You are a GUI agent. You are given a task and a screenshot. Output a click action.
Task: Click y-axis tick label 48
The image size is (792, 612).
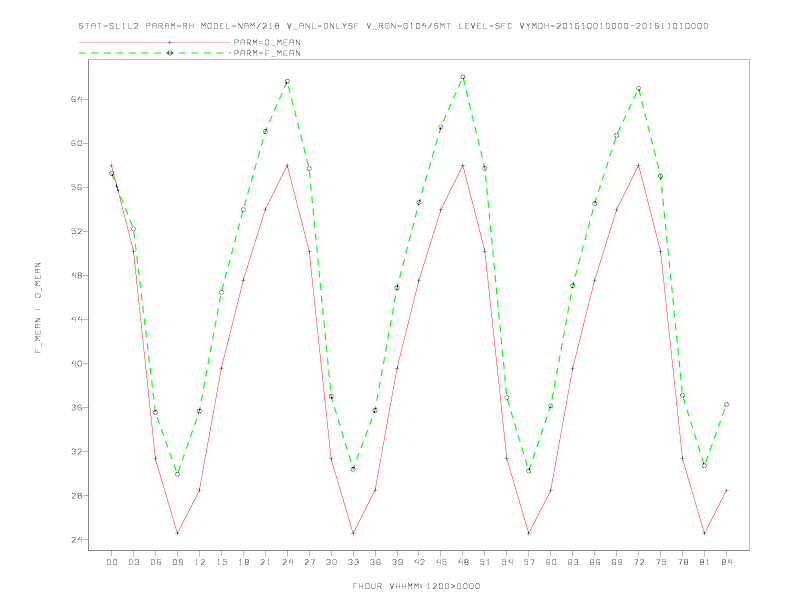pos(77,276)
